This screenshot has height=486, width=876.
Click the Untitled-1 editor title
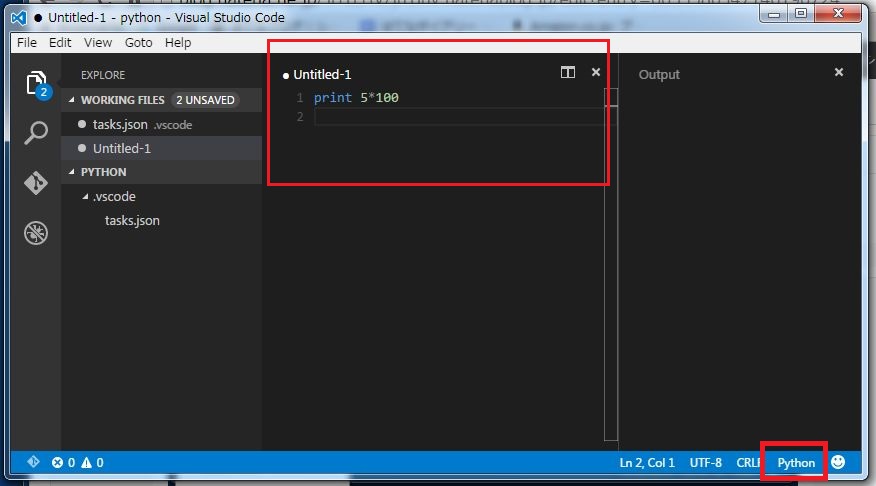322,74
